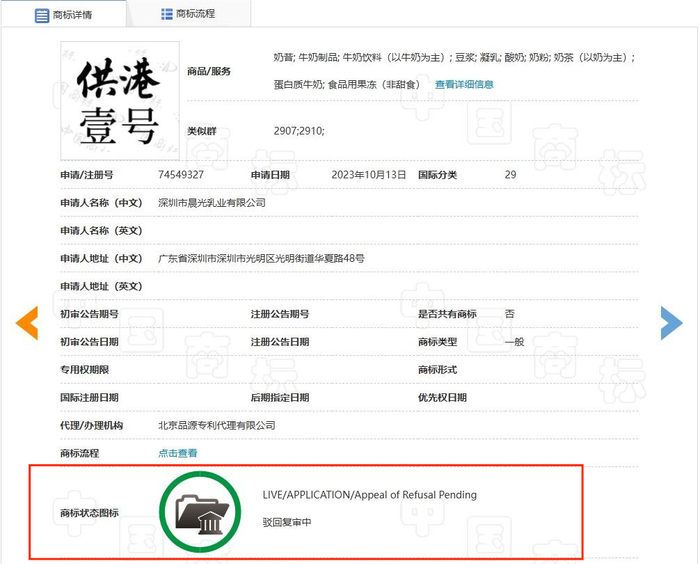Click the 申请人地址(英文) label
Screen dimensions: 700x564
pos(101,286)
